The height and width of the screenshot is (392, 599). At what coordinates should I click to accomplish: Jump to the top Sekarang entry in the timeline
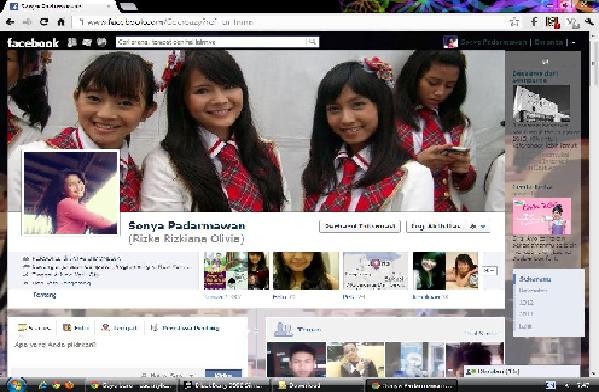pyautogui.click(x=535, y=279)
